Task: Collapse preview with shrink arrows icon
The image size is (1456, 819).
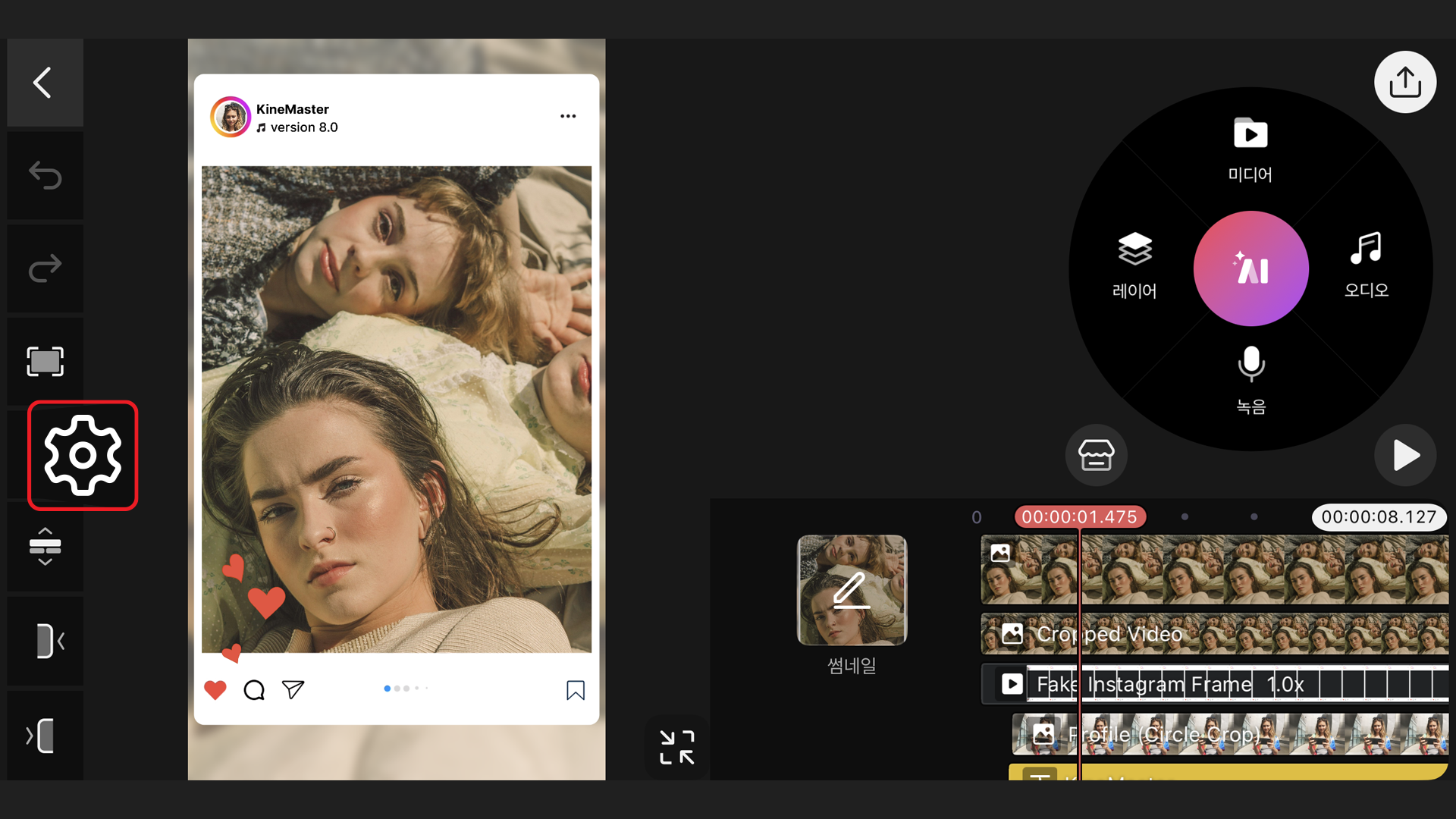Action: [x=676, y=747]
